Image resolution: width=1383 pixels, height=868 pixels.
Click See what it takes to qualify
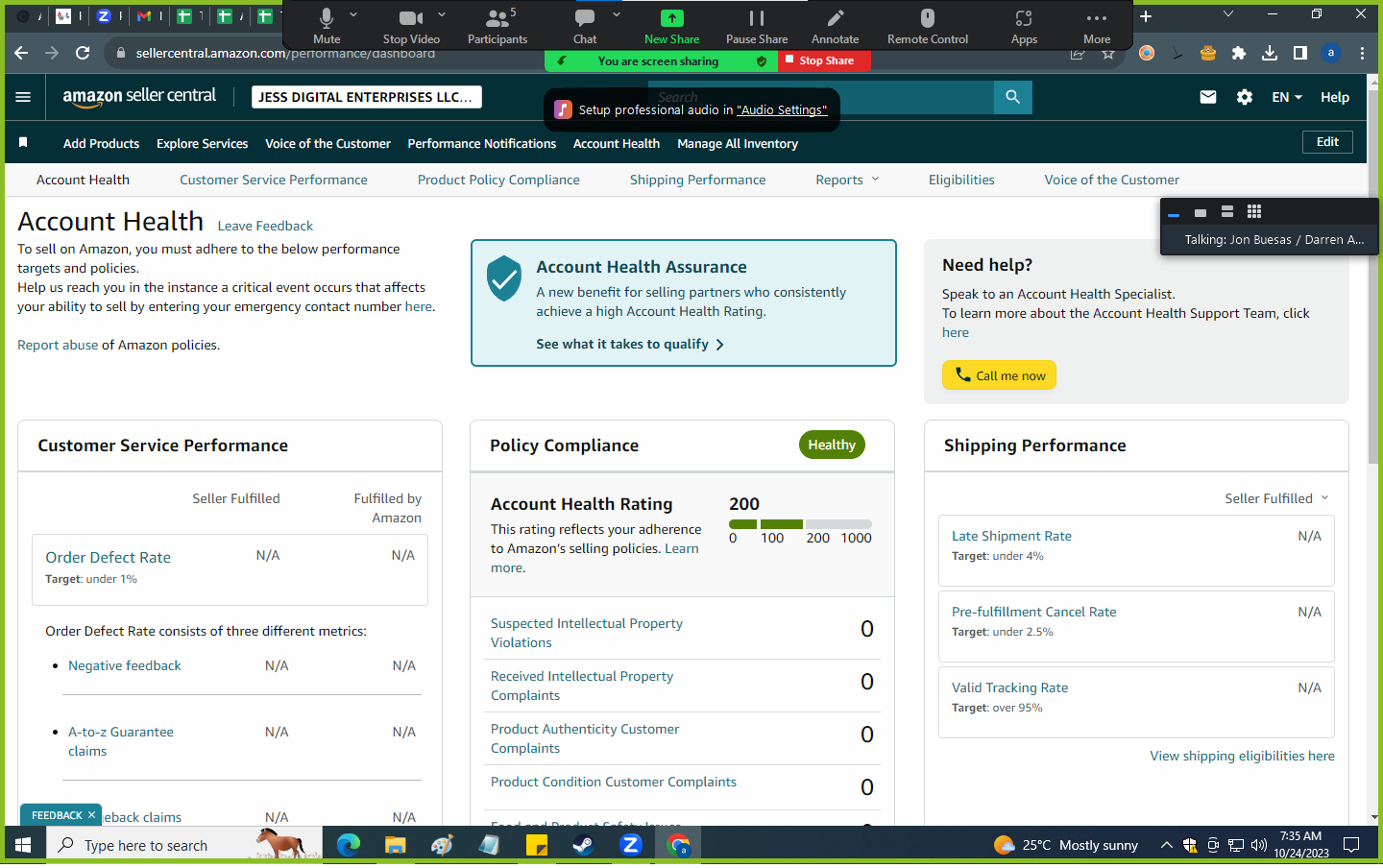630,345
